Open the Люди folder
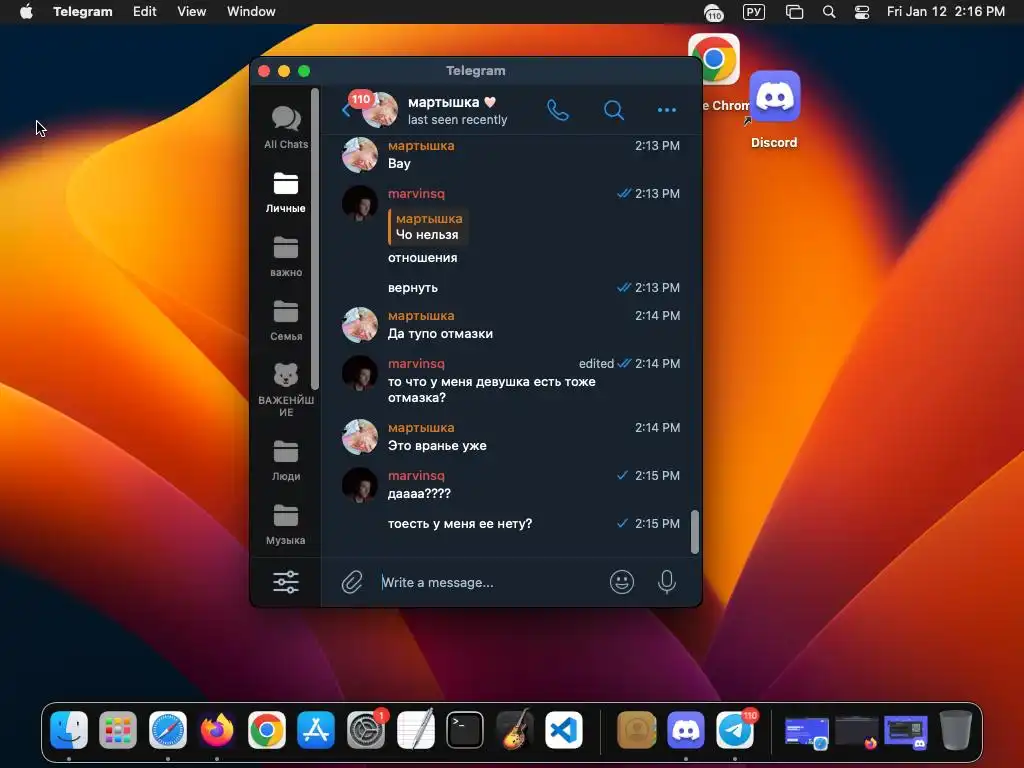The width and height of the screenshot is (1024, 768). coord(286,460)
